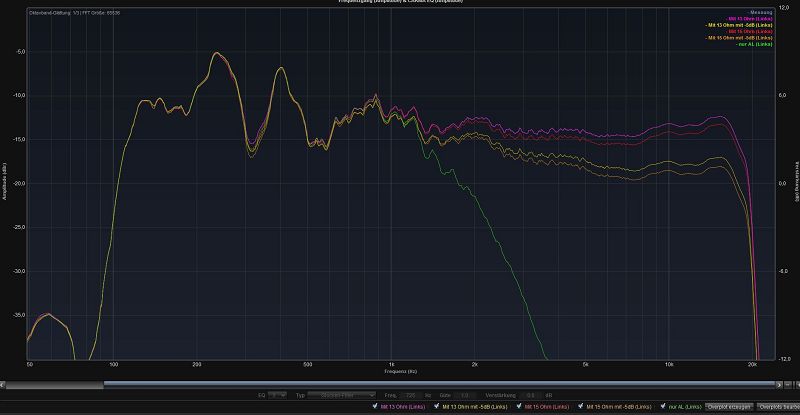The width and height of the screenshot is (800, 415).
Task: Click the 'Messung' legend entry
Action: point(760,12)
